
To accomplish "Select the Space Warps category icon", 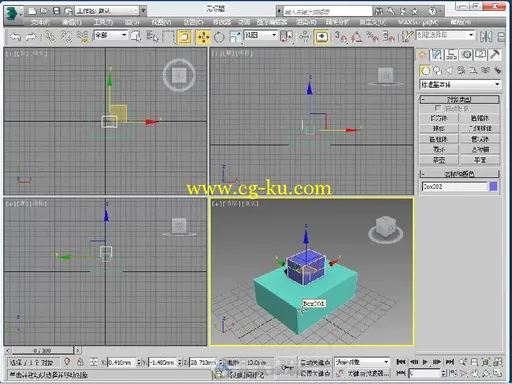I will tap(485, 70).
